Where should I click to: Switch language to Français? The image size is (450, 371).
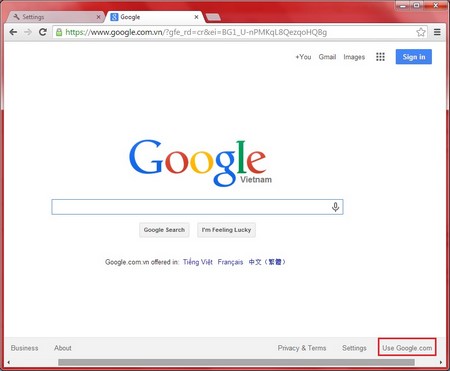[x=230, y=262]
